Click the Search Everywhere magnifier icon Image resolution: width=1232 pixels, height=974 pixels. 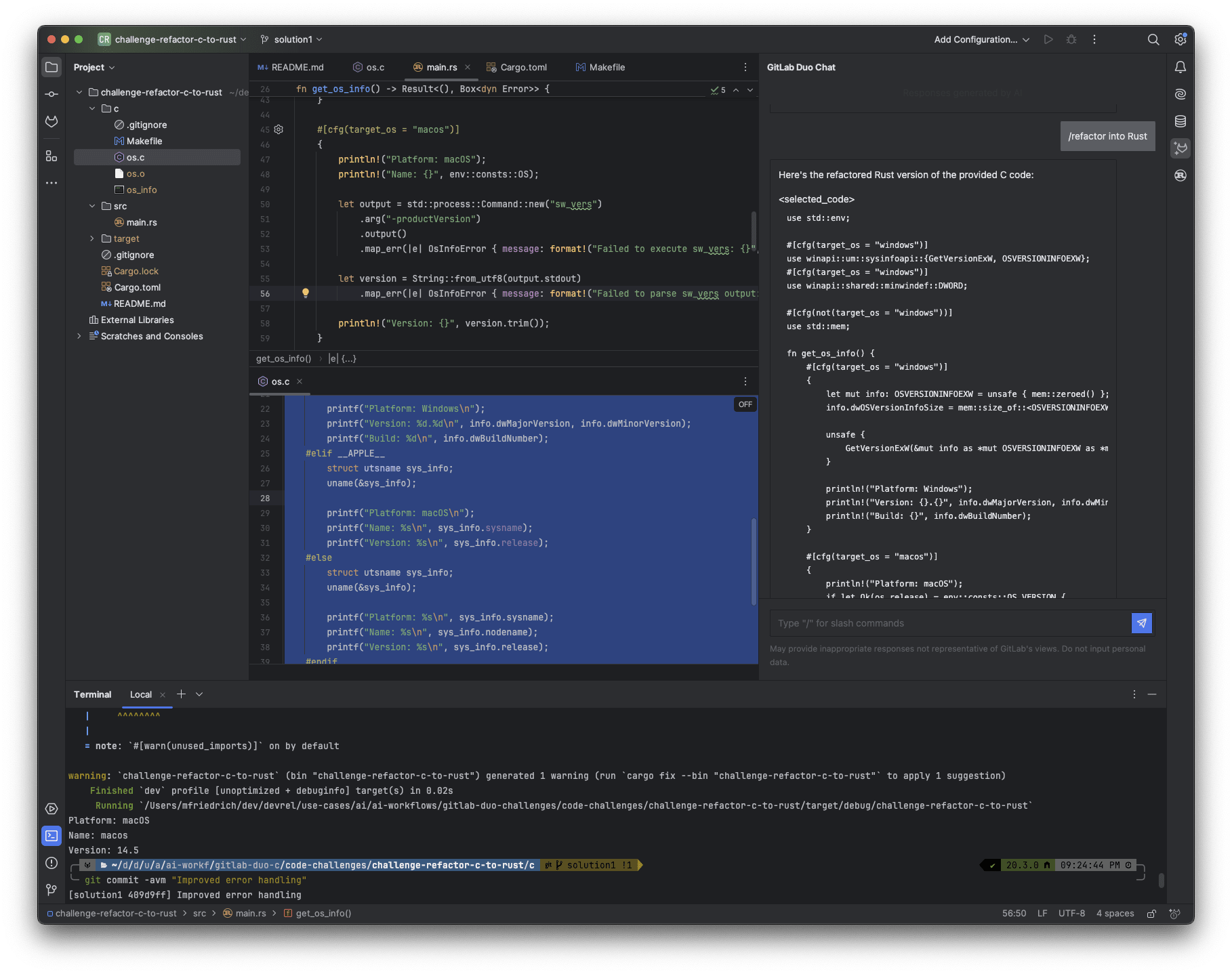coord(1153,39)
